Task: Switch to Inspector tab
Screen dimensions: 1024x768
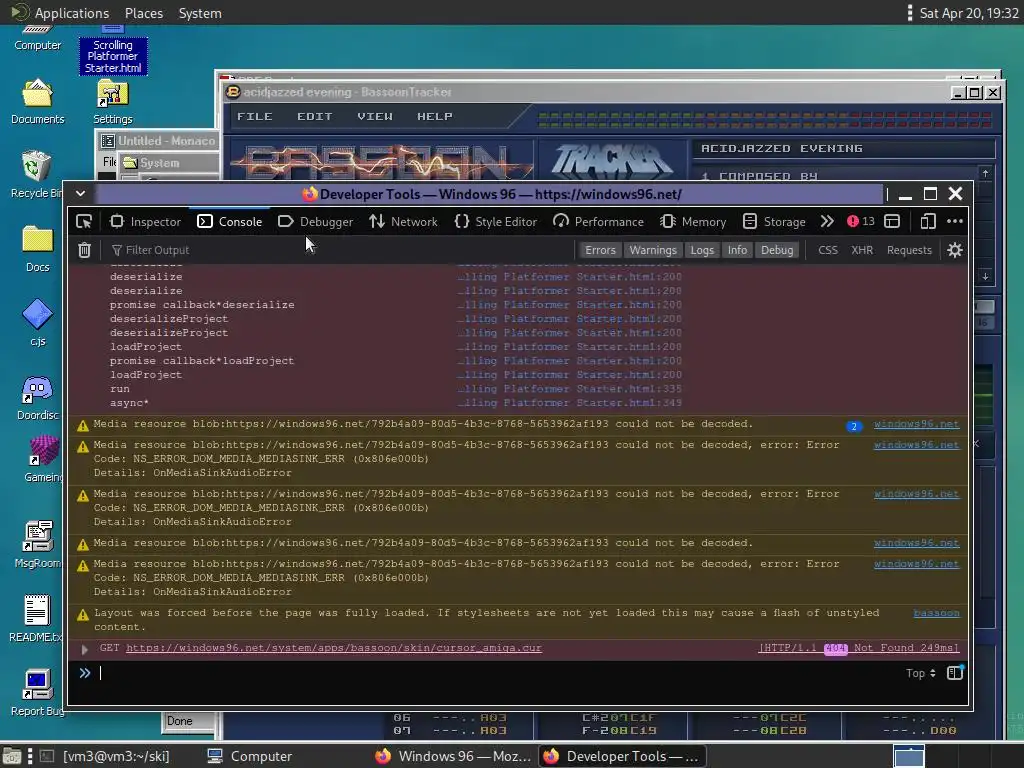Action: click(x=145, y=221)
